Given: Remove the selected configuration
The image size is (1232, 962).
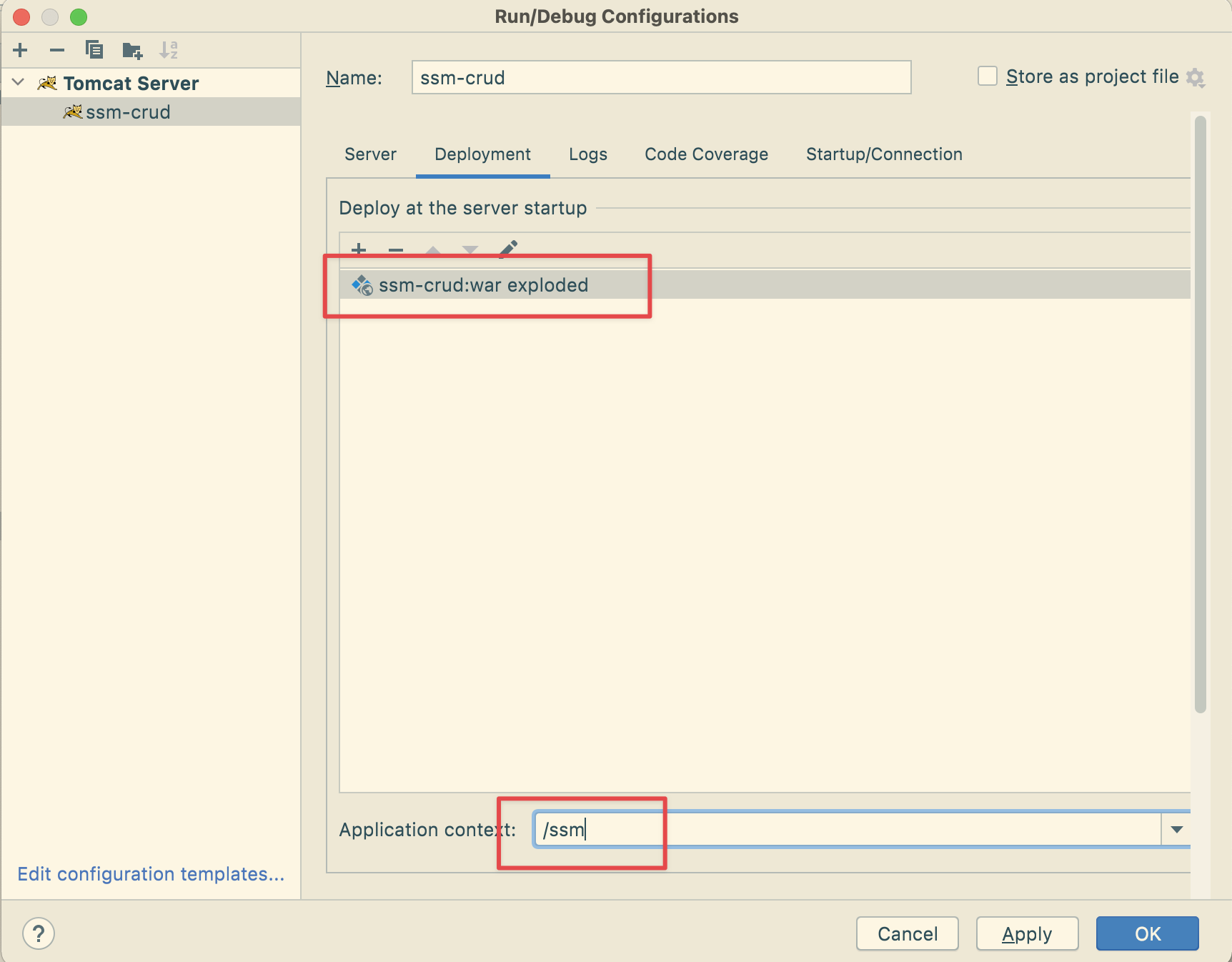Looking at the screenshot, I should tap(57, 50).
